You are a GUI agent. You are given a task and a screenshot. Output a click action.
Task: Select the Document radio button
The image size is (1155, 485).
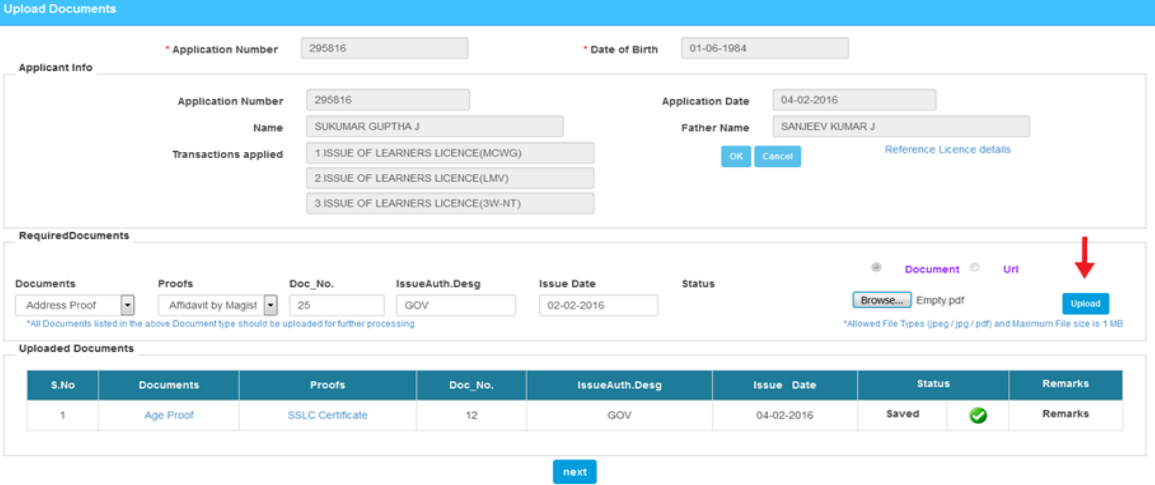[x=877, y=268]
